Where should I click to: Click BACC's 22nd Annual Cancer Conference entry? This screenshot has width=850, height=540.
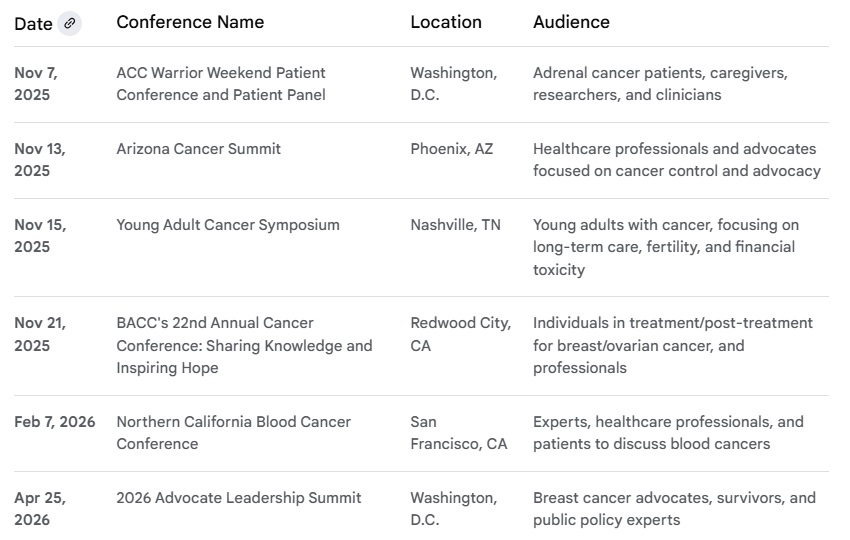pyautogui.click(x=244, y=345)
